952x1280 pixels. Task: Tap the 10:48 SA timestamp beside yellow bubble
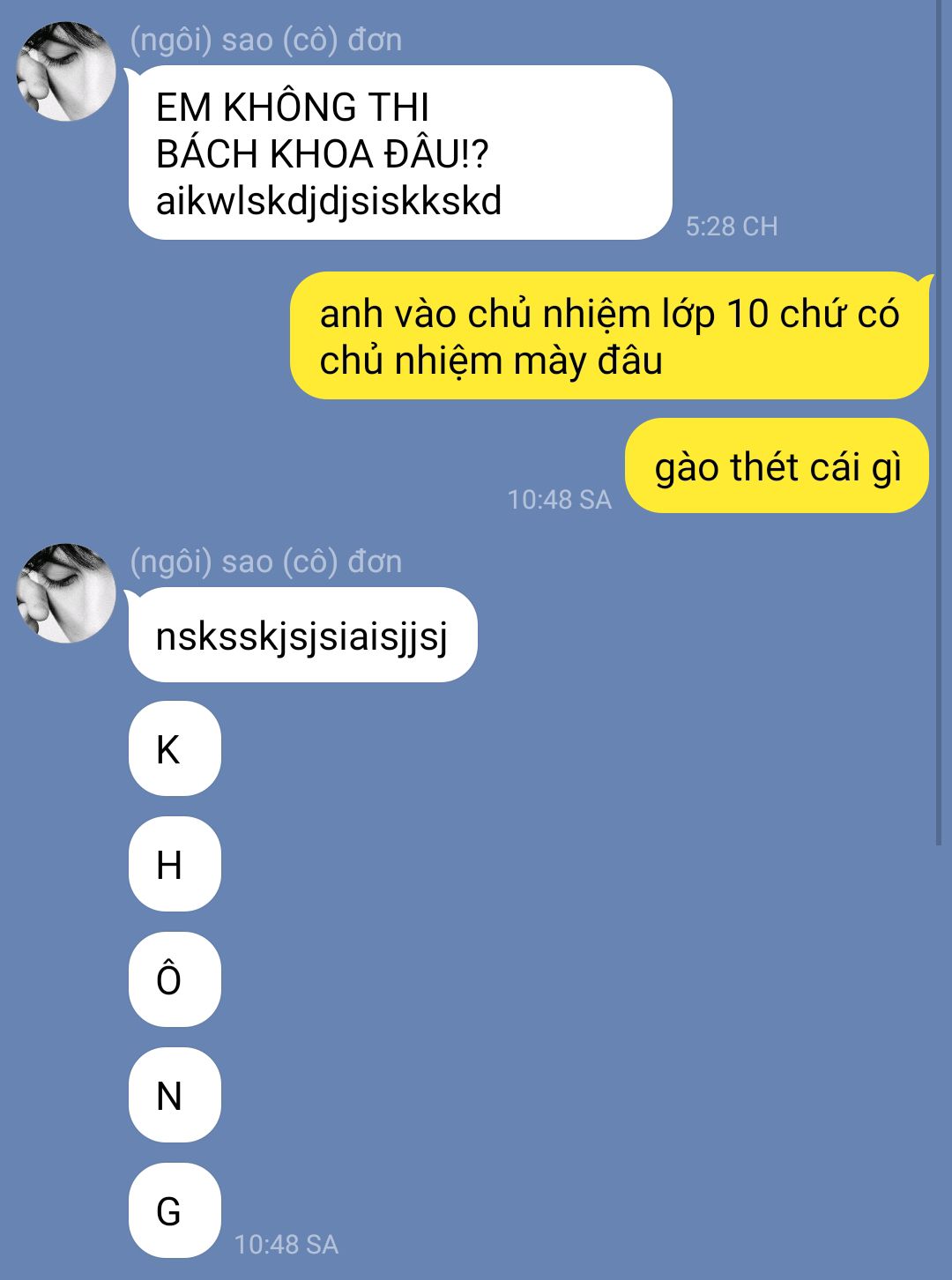click(559, 500)
